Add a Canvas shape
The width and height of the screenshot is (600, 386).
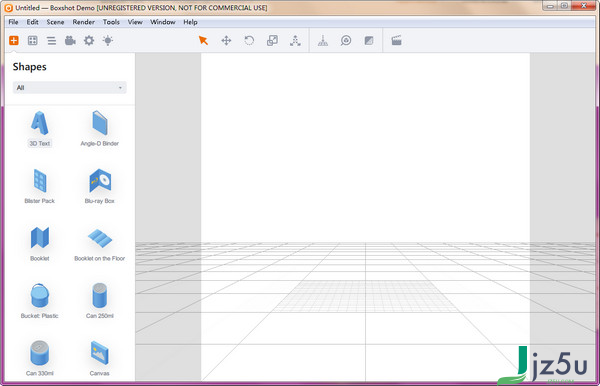tap(99, 358)
